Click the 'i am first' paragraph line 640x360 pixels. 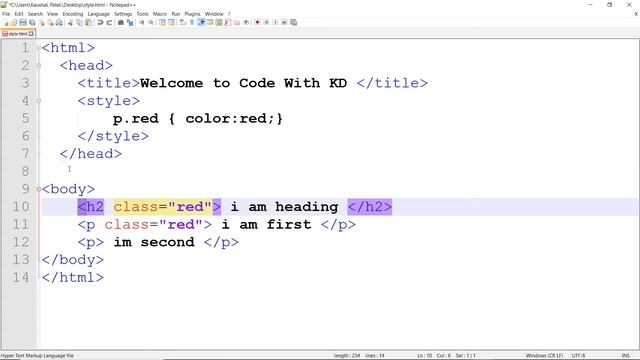tap(216, 224)
